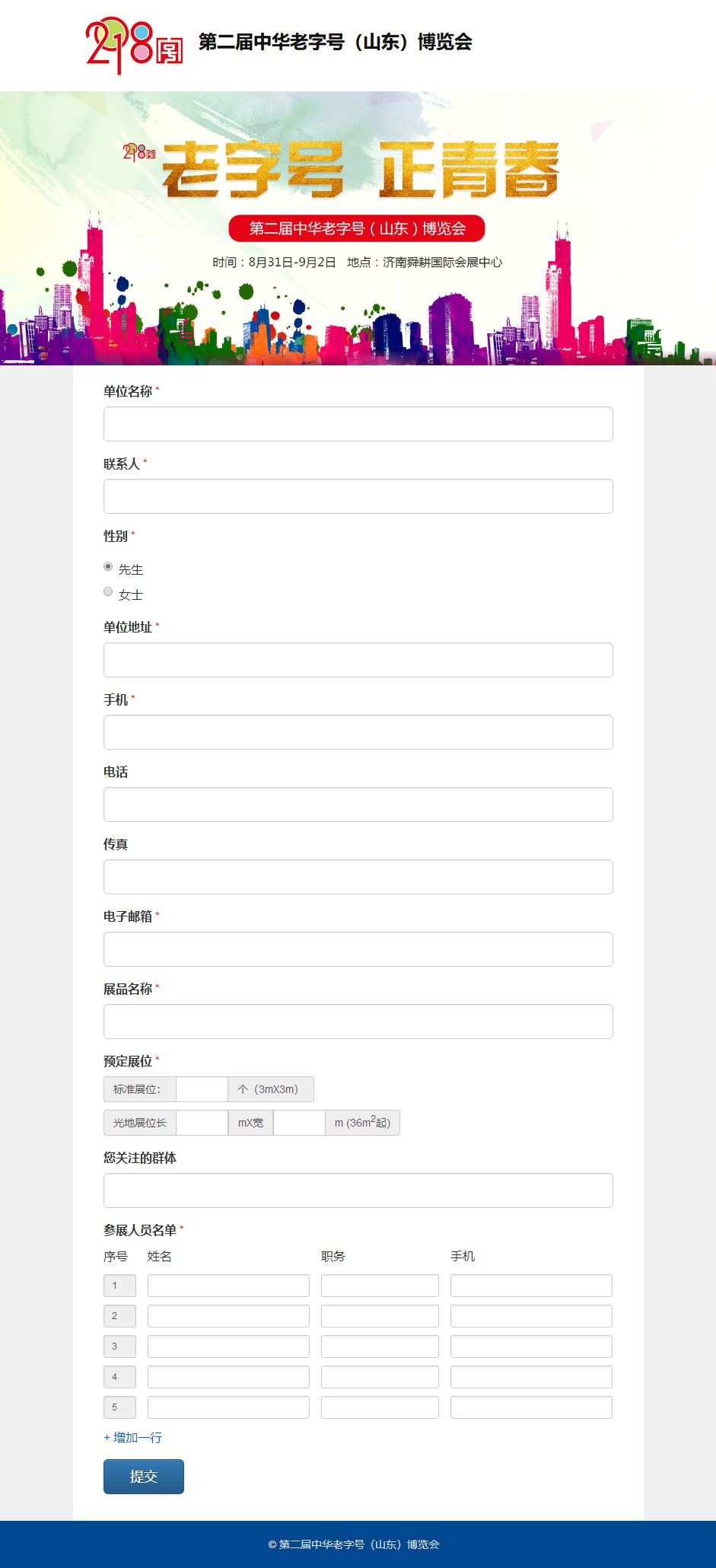Click the banner date and venue text
Screen dimensions: 716x1568
pos(358,263)
